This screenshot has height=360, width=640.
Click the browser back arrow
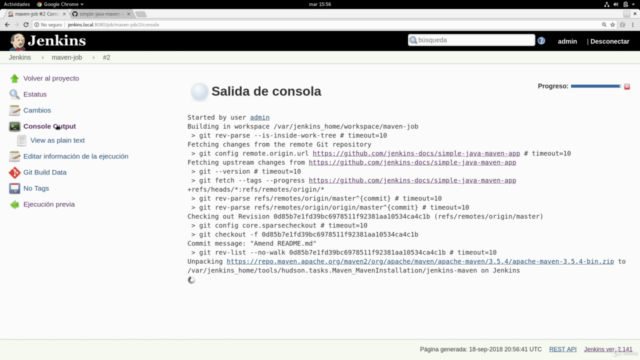pos(7,25)
